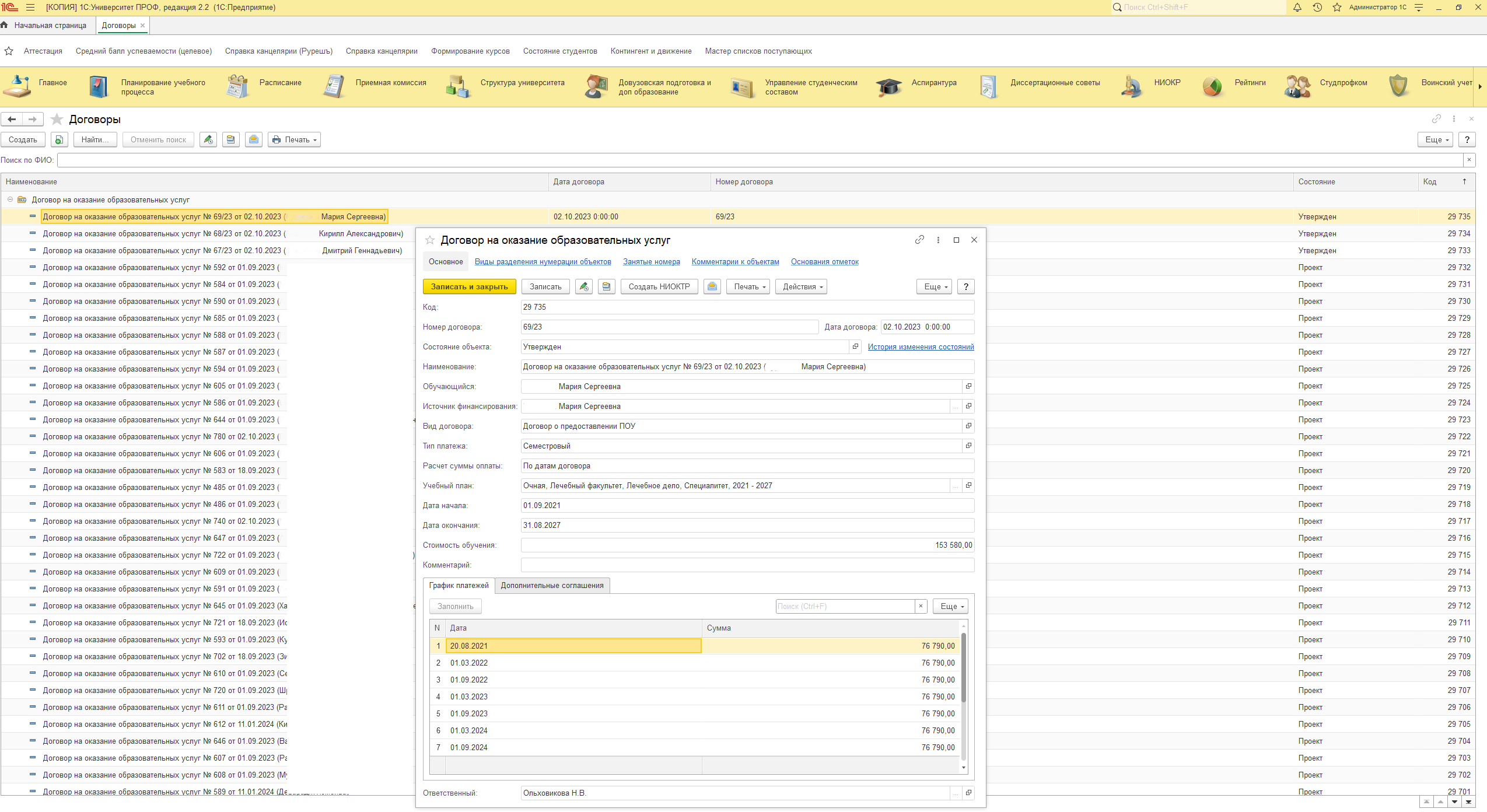Click into Поиск по ФИО field

point(760,160)
